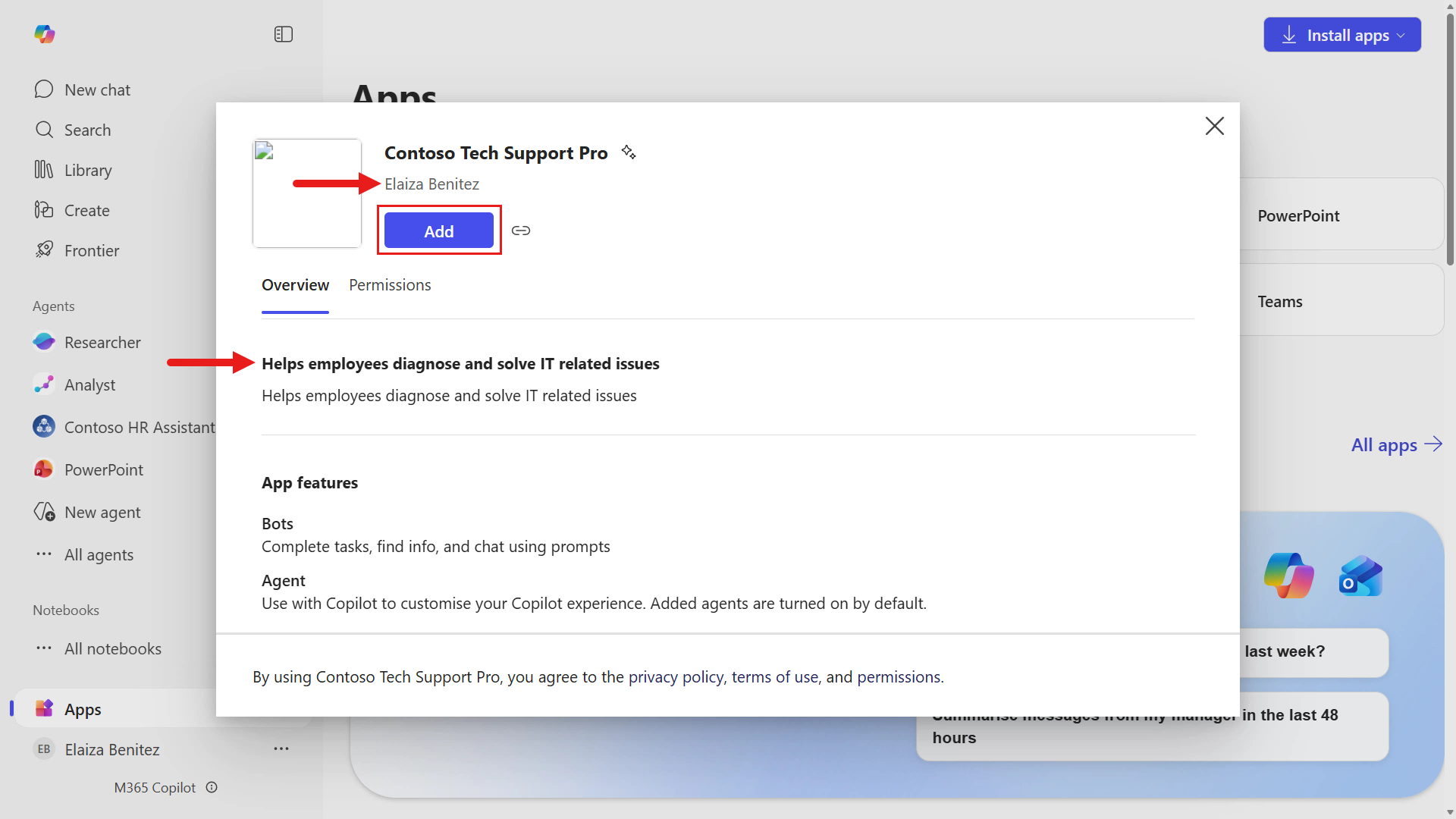This screenshot has height=819, width=1456.
Task: Open the privacy policy link
Action: coord(675,676)
